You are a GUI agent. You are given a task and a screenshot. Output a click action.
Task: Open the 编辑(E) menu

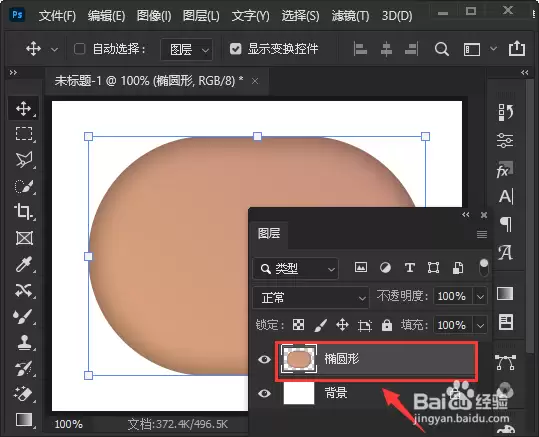click(106, 15)
